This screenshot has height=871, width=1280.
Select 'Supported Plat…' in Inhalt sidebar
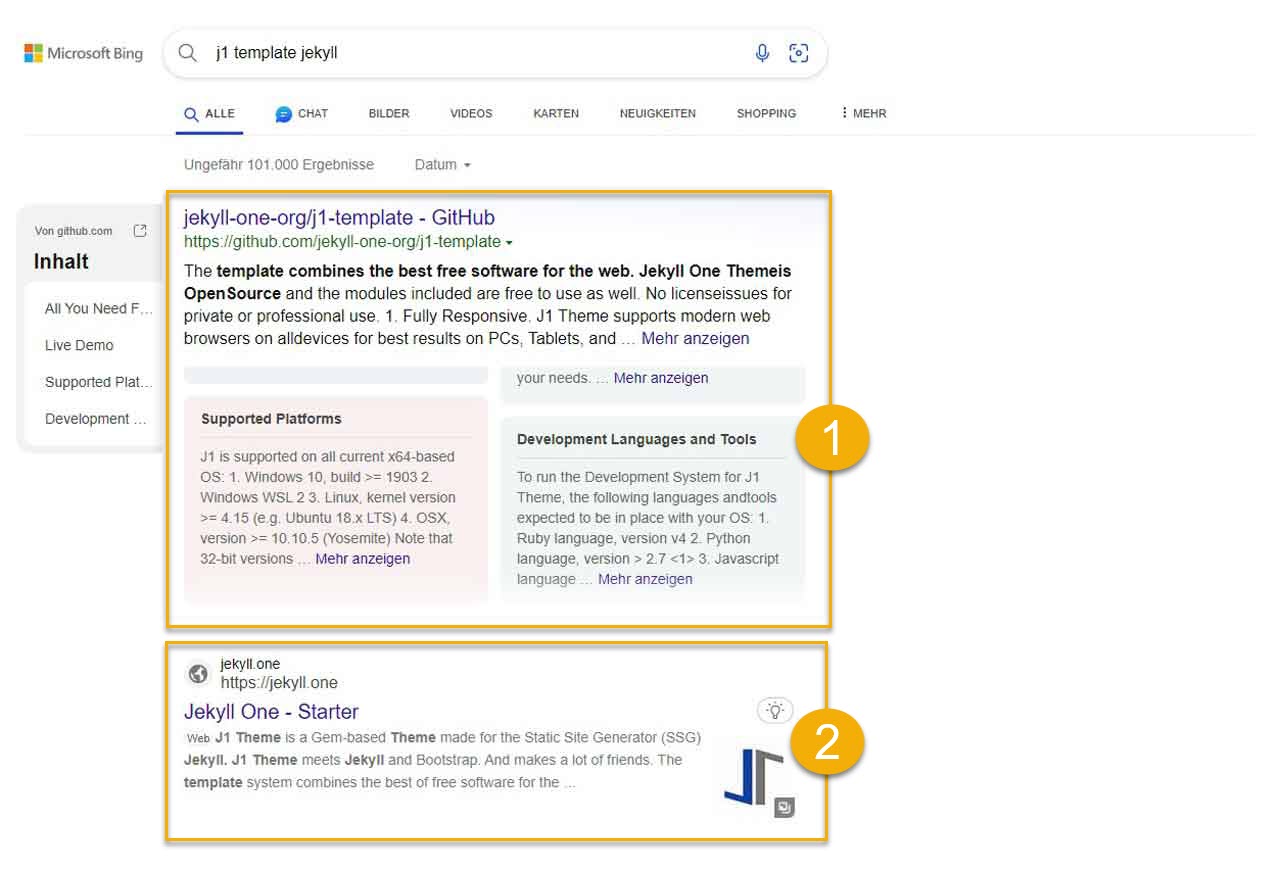click(99, 382)
